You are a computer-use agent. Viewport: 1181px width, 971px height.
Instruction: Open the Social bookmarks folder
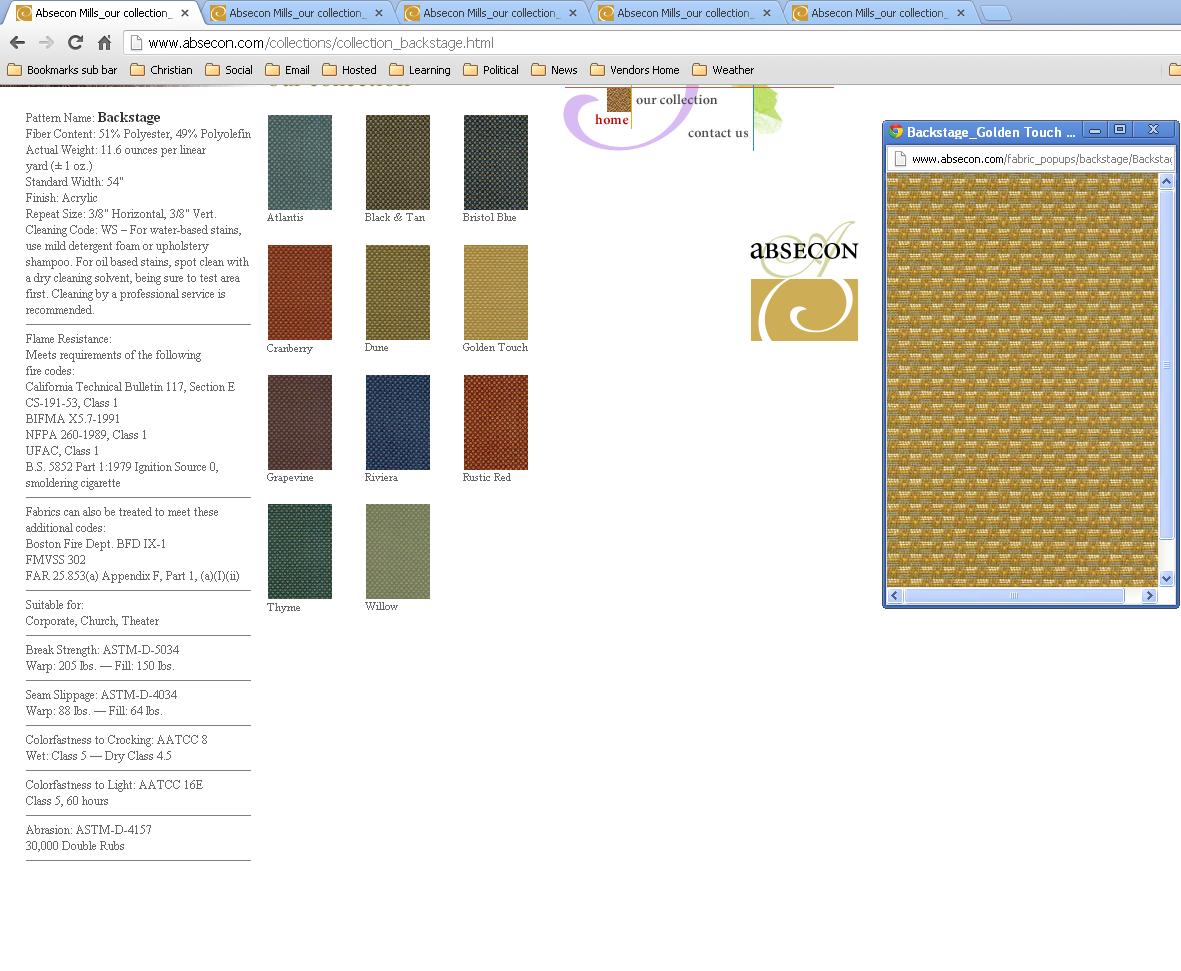pyautogui.click(x=229, y=70)
